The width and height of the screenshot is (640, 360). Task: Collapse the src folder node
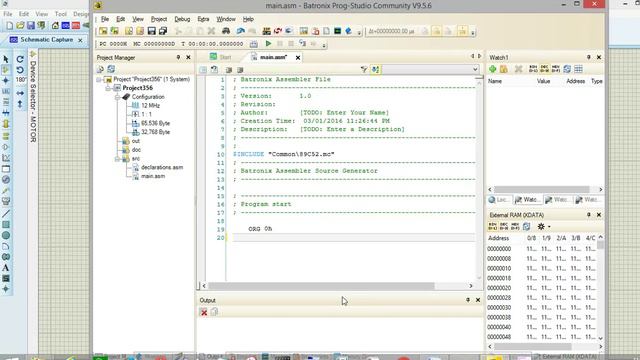117,158
